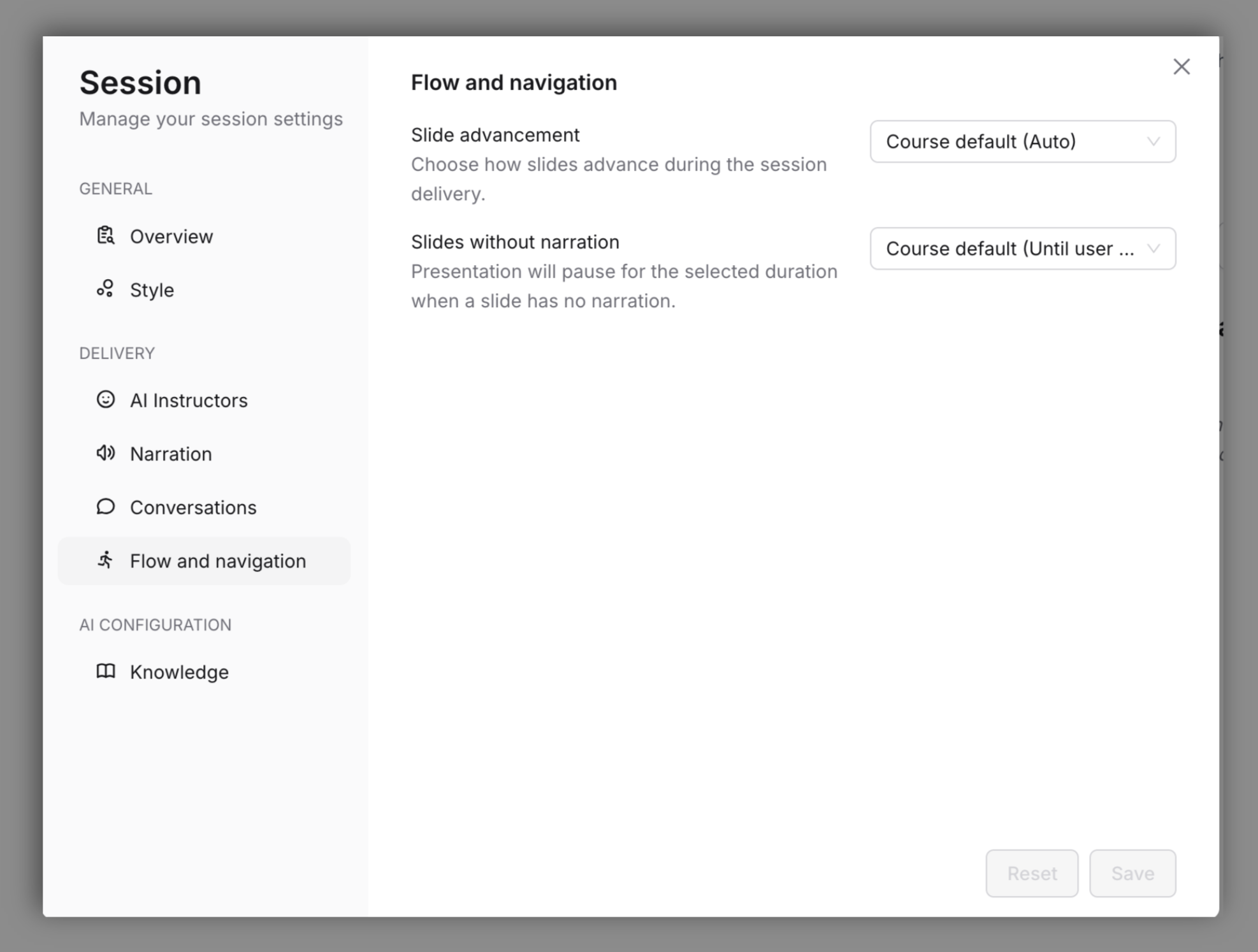Open the Knowledge configuration page

click(x=179, y=671)
